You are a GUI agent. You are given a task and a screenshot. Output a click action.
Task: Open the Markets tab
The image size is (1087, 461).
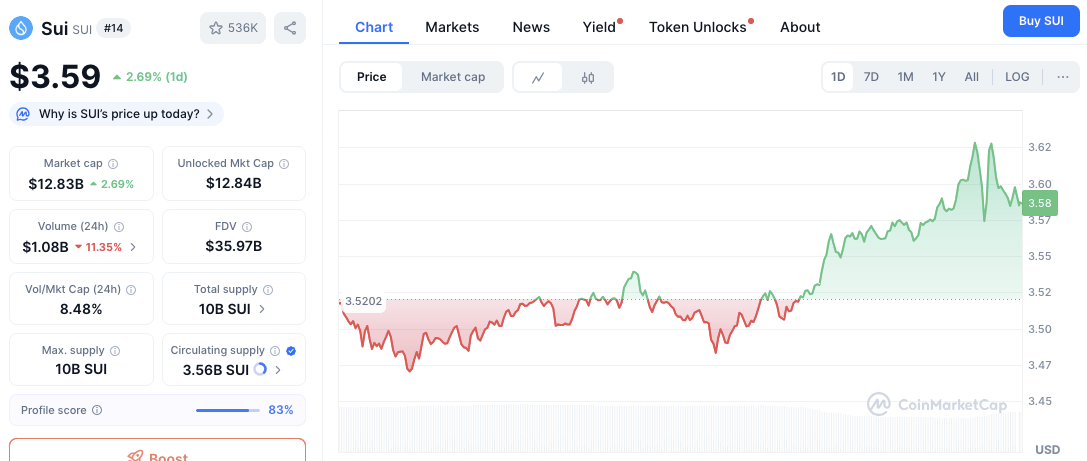452,27
